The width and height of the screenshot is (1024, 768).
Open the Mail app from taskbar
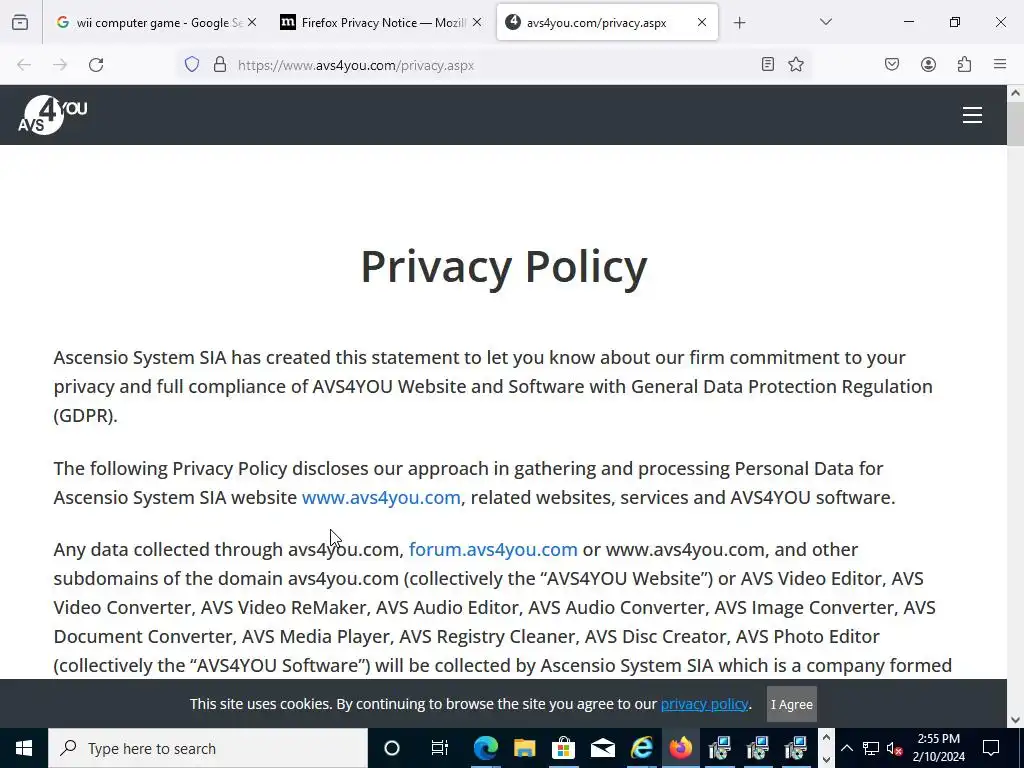tap(602, 748)
